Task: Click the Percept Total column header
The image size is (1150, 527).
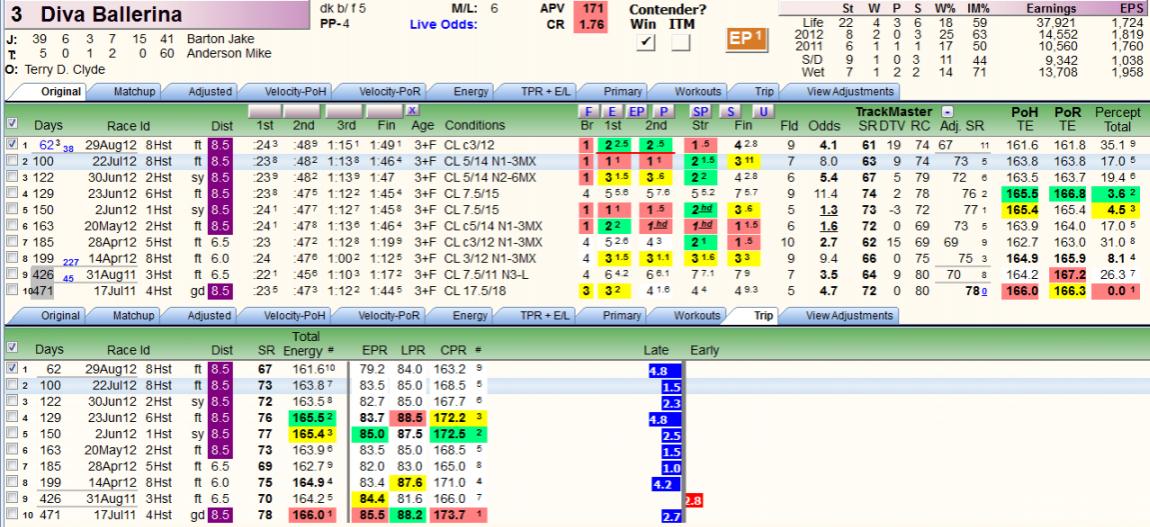Action: click(1118, 119)
